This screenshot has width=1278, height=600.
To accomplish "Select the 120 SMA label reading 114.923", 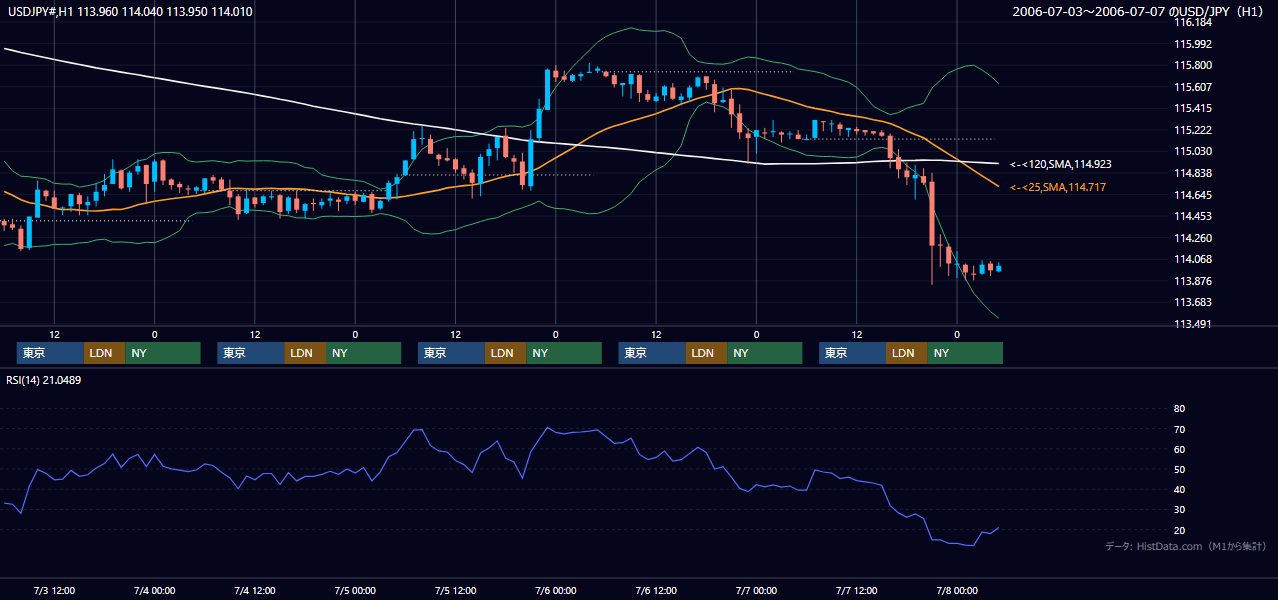I will 1061,163.
